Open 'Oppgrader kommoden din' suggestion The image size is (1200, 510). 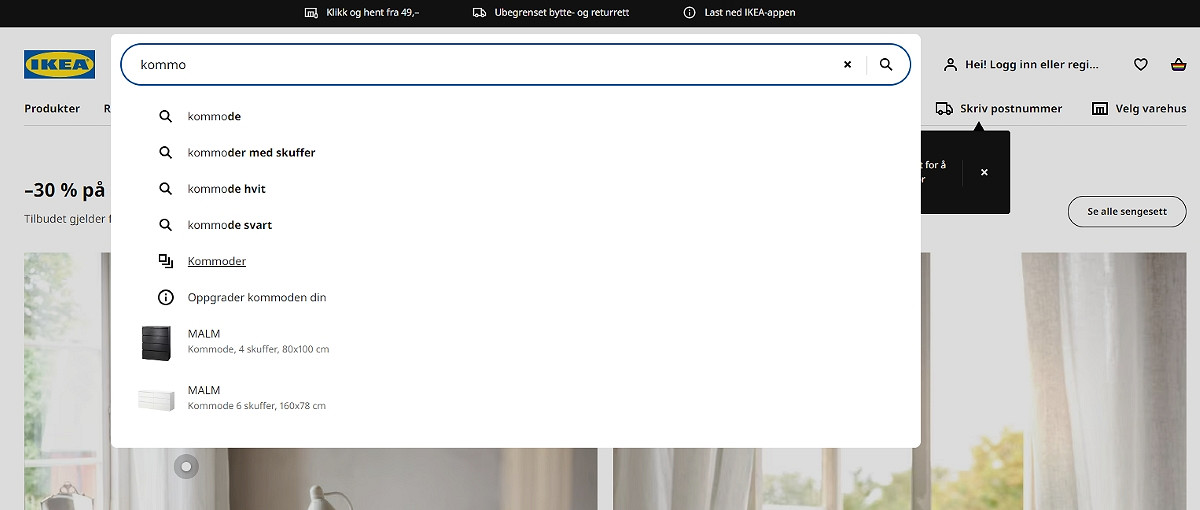pos(257,297)
